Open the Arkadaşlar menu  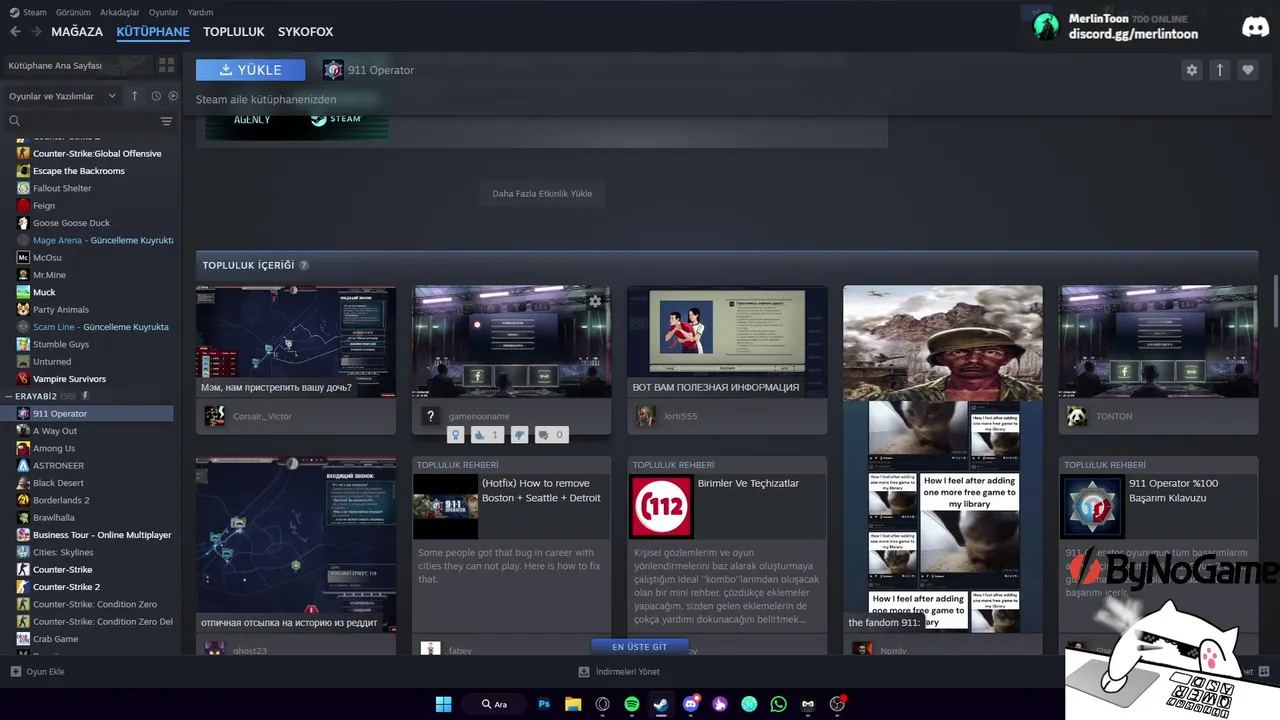pyautogui.click(x=120, y=12)
